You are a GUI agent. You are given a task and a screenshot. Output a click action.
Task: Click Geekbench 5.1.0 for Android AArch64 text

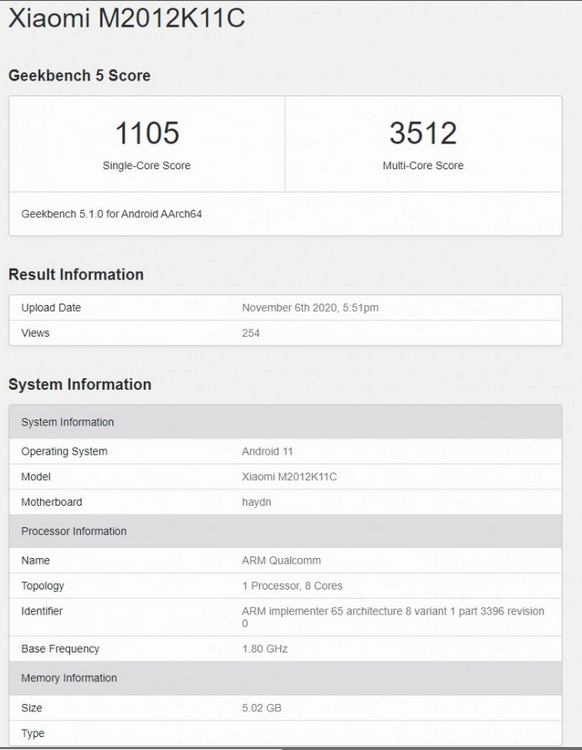point(111,214)
